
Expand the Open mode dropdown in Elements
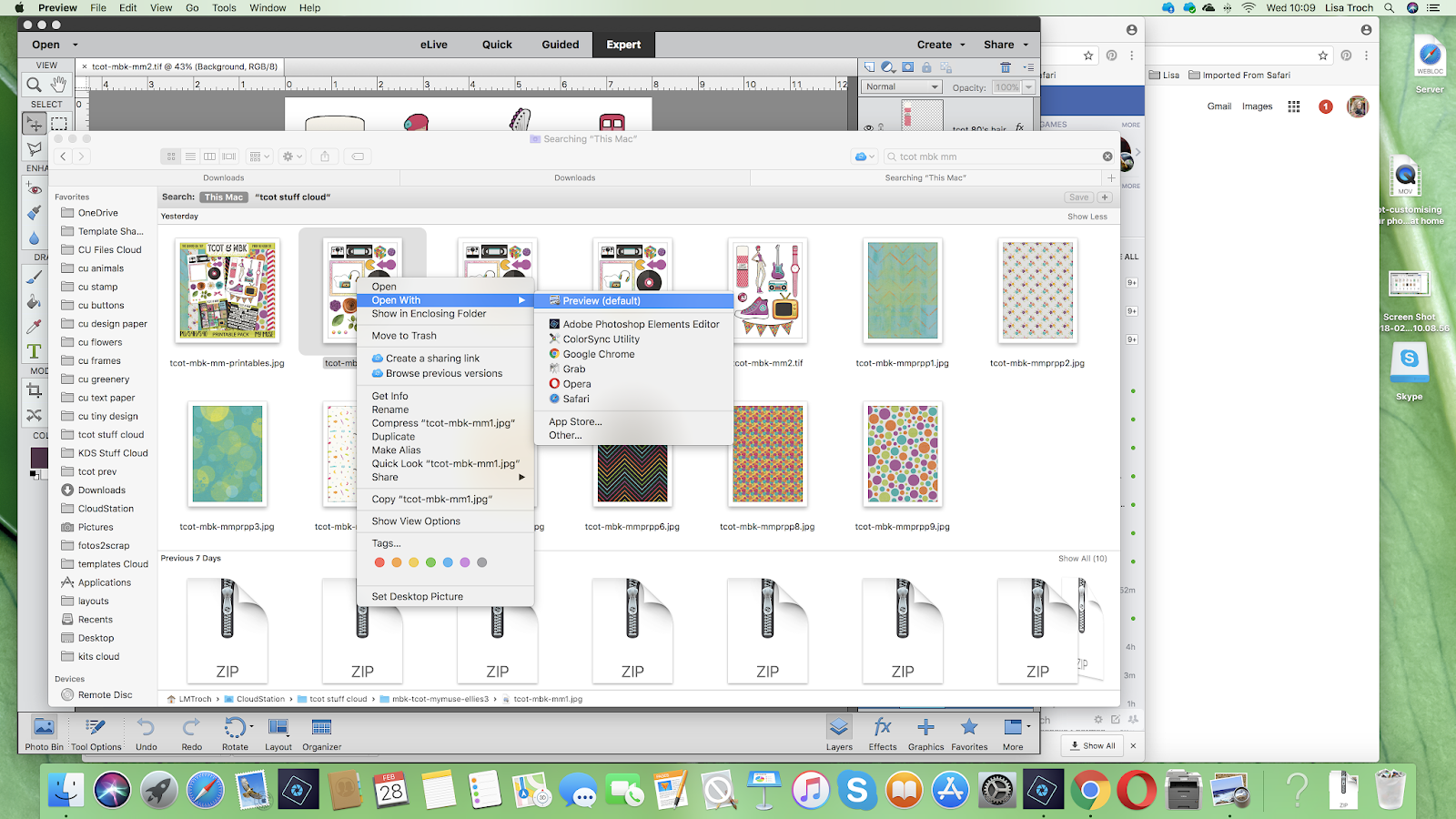[x=76, y=45]
